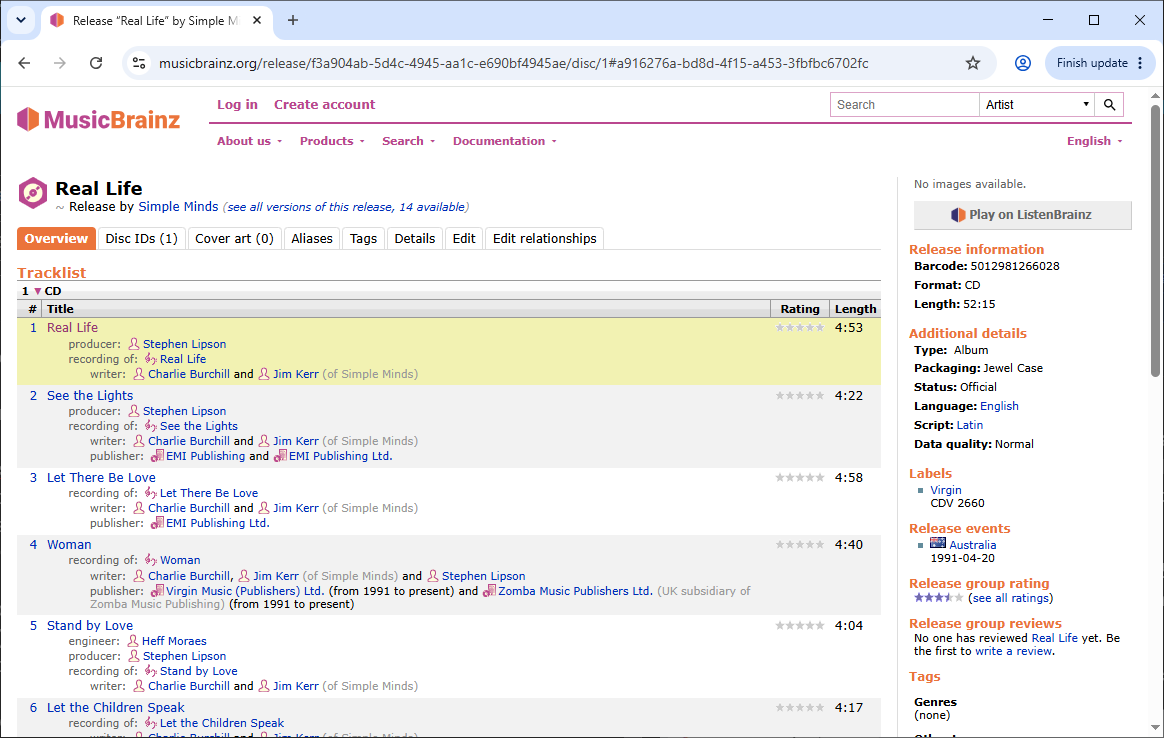Click the 'see all ratings' link

(x=1010, y=598)
